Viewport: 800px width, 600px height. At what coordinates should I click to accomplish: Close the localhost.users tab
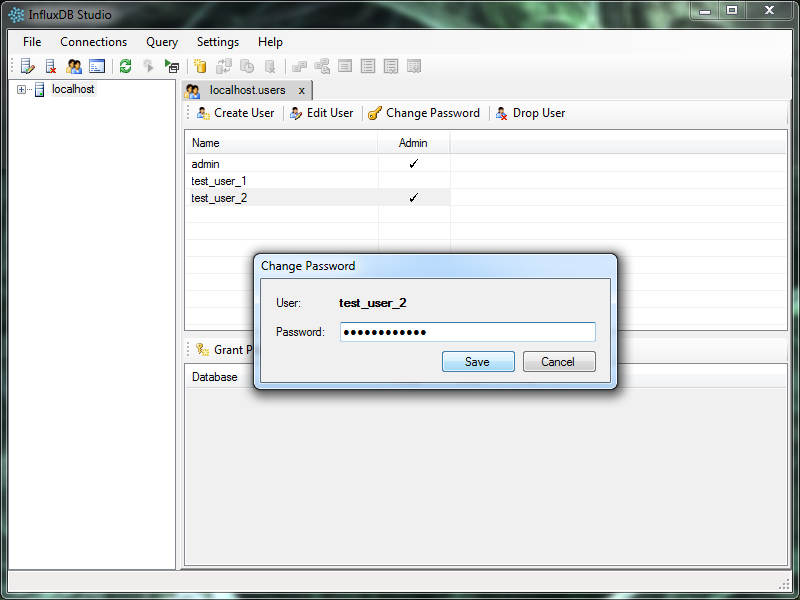pos(302,91)
